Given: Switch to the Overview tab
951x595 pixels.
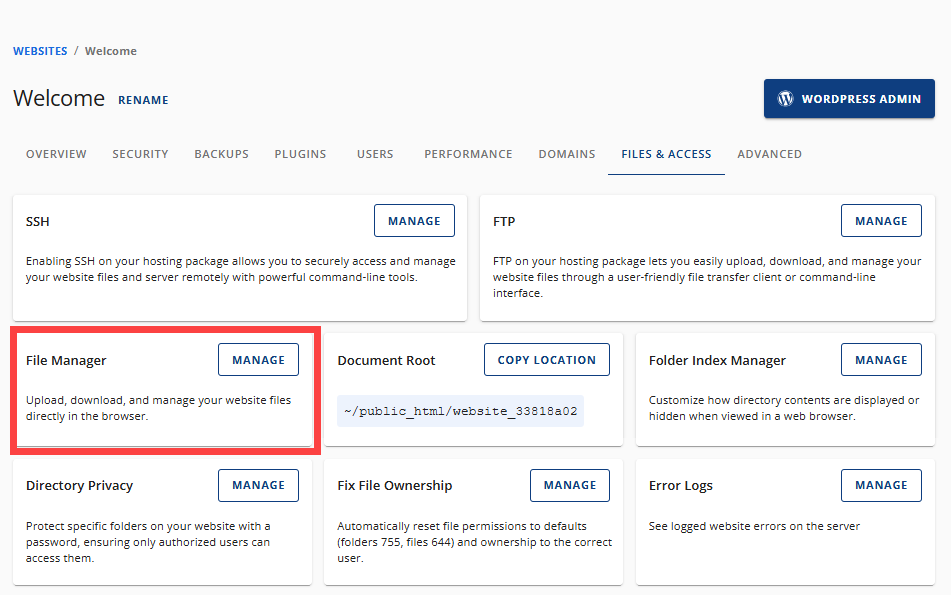Looking at the screenshot, I should click(56, 154).
